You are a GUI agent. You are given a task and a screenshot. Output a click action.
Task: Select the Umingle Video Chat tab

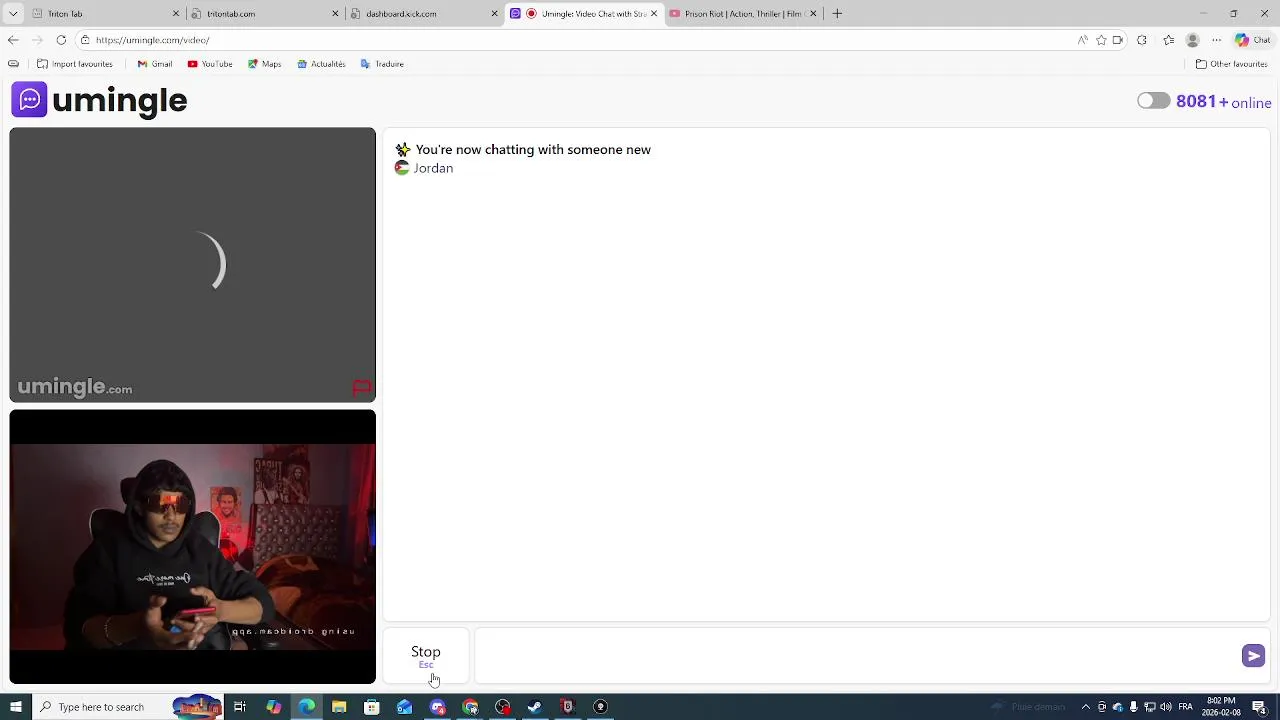(585, 14)
